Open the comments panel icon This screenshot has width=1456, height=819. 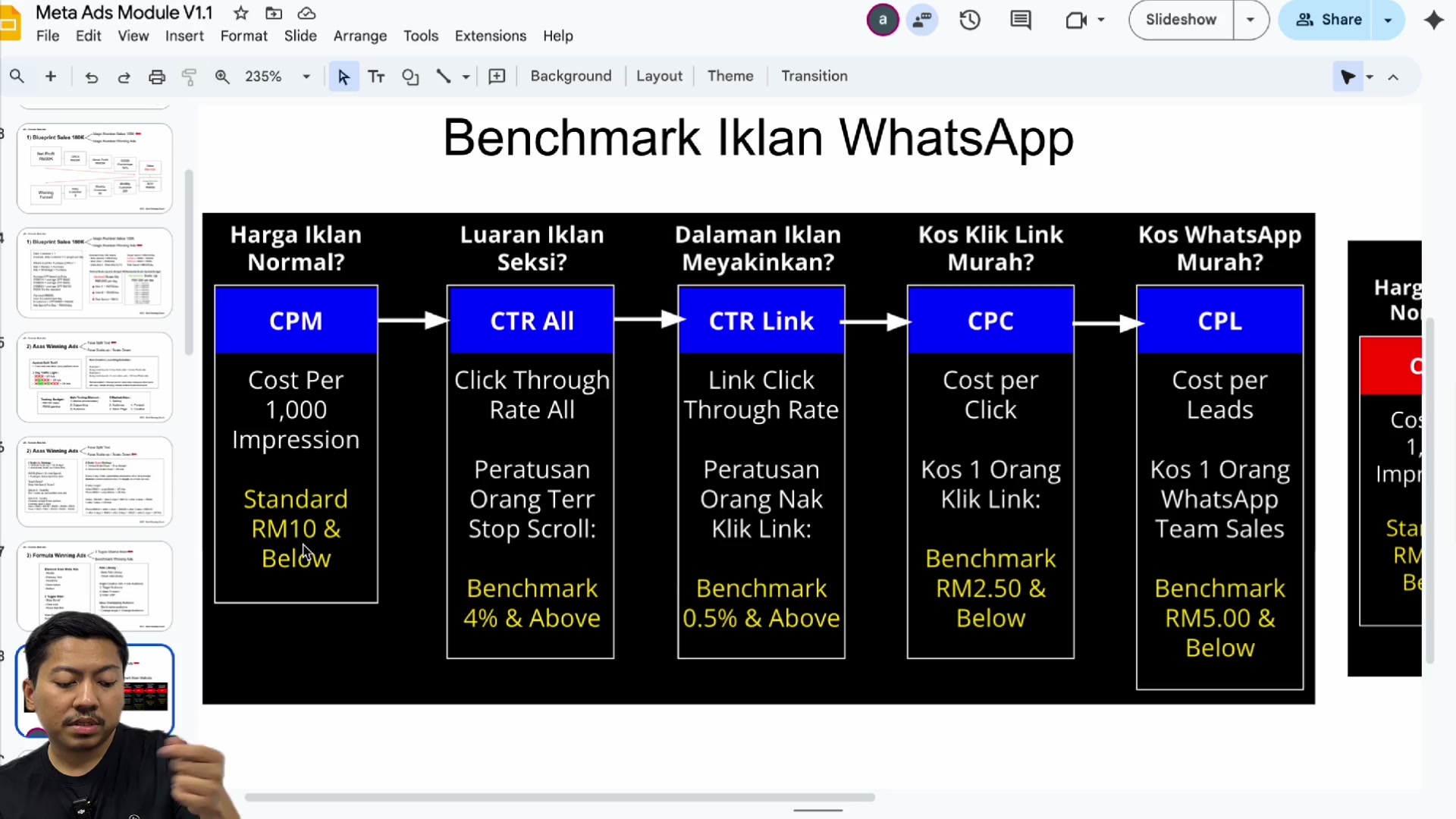(1021, 20)
